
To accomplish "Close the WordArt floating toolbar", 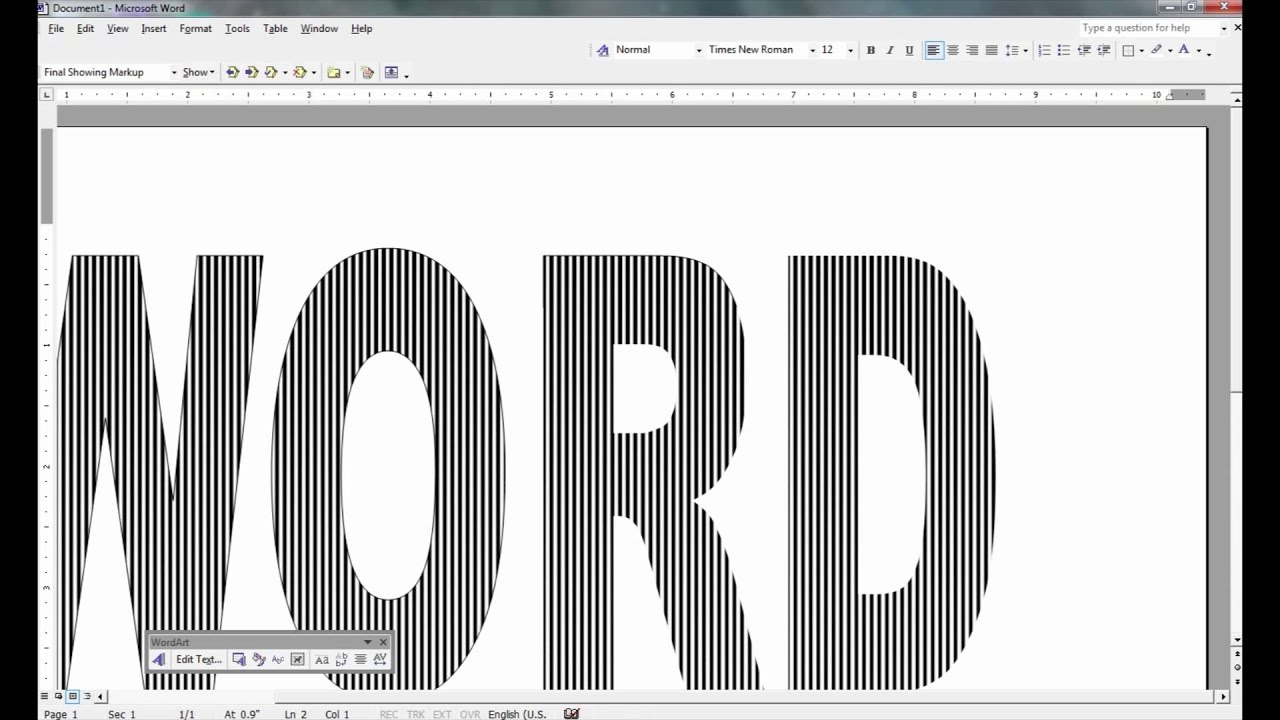I will pos(383,642).
